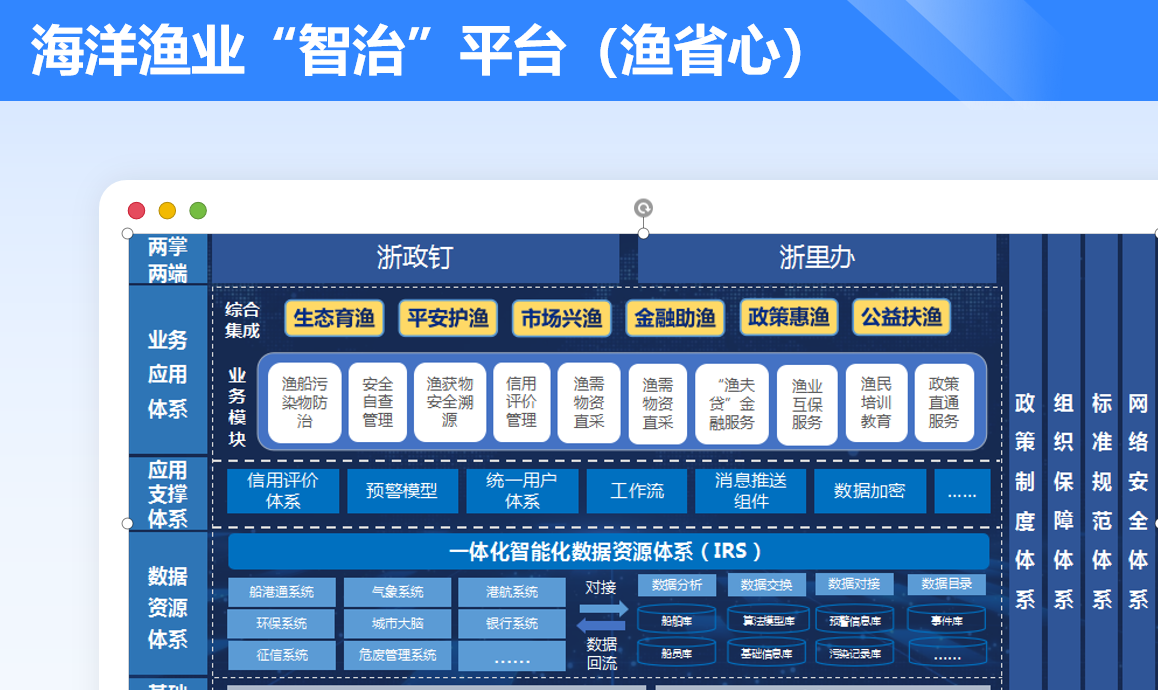The image size is (1158, 690).
Task: Select the 环保系统 box
Action: [x=281, y=624]
